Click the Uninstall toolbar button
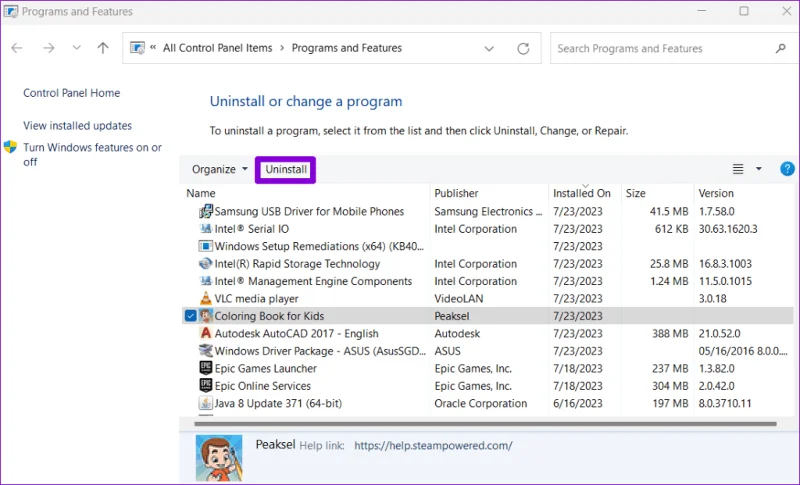Viewport: 800px width, 485px height. pos(286,169)
